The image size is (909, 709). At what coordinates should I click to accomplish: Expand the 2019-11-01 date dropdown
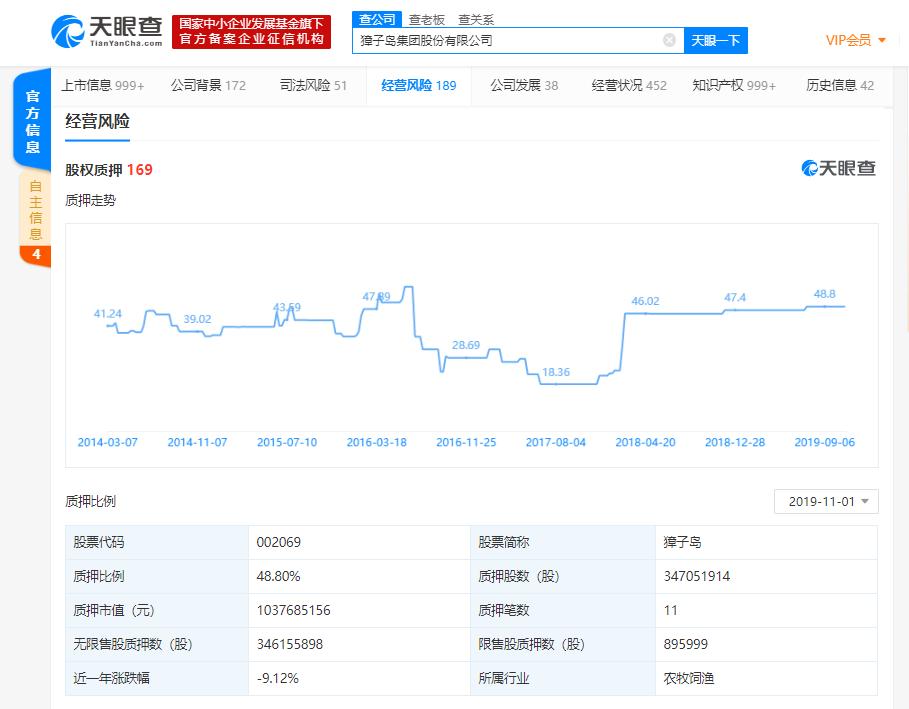[826, 501]
